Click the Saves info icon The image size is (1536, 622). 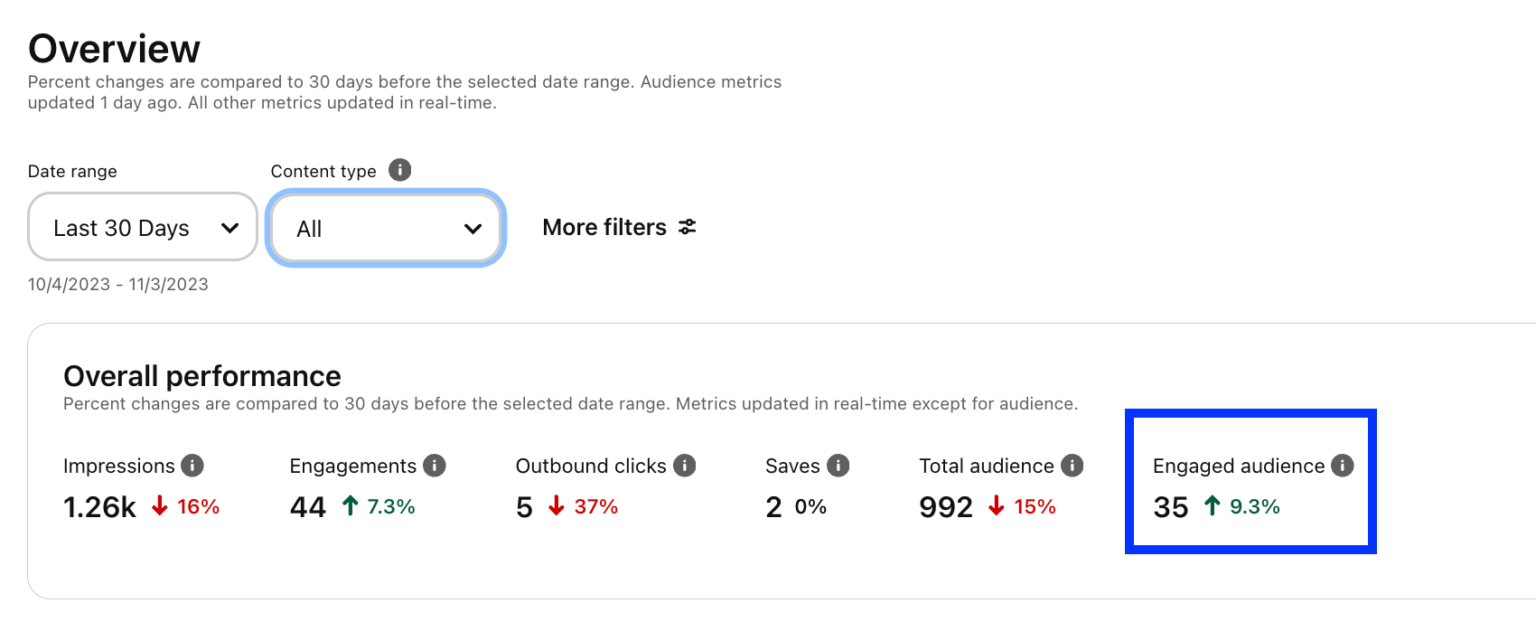(840, 465)
